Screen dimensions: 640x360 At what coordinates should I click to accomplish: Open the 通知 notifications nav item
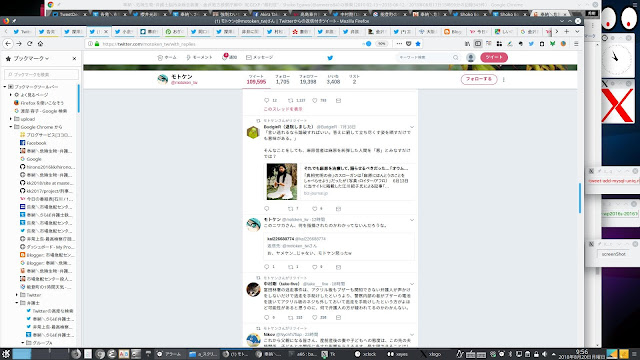click(229, 58)
